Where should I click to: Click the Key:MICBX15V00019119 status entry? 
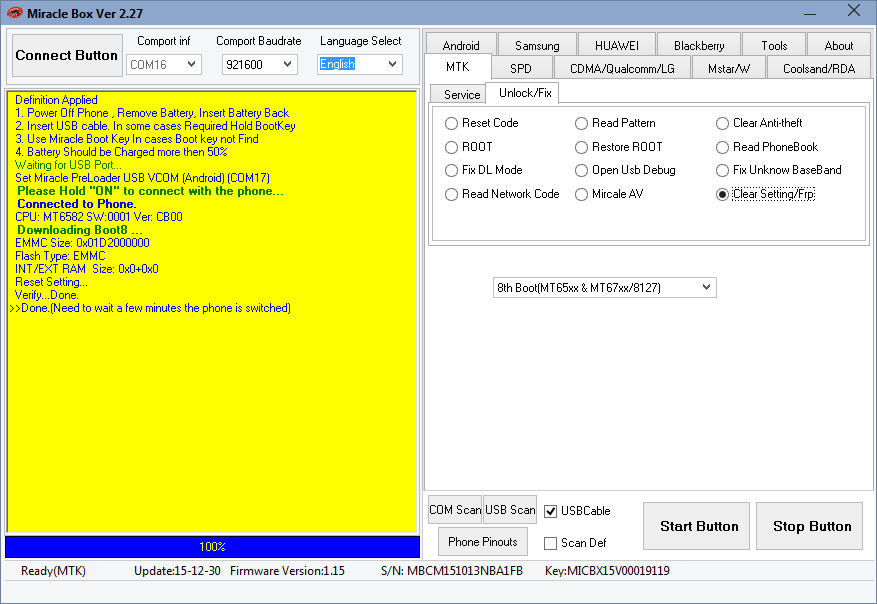pyautogui.click(x=607, y=571)
